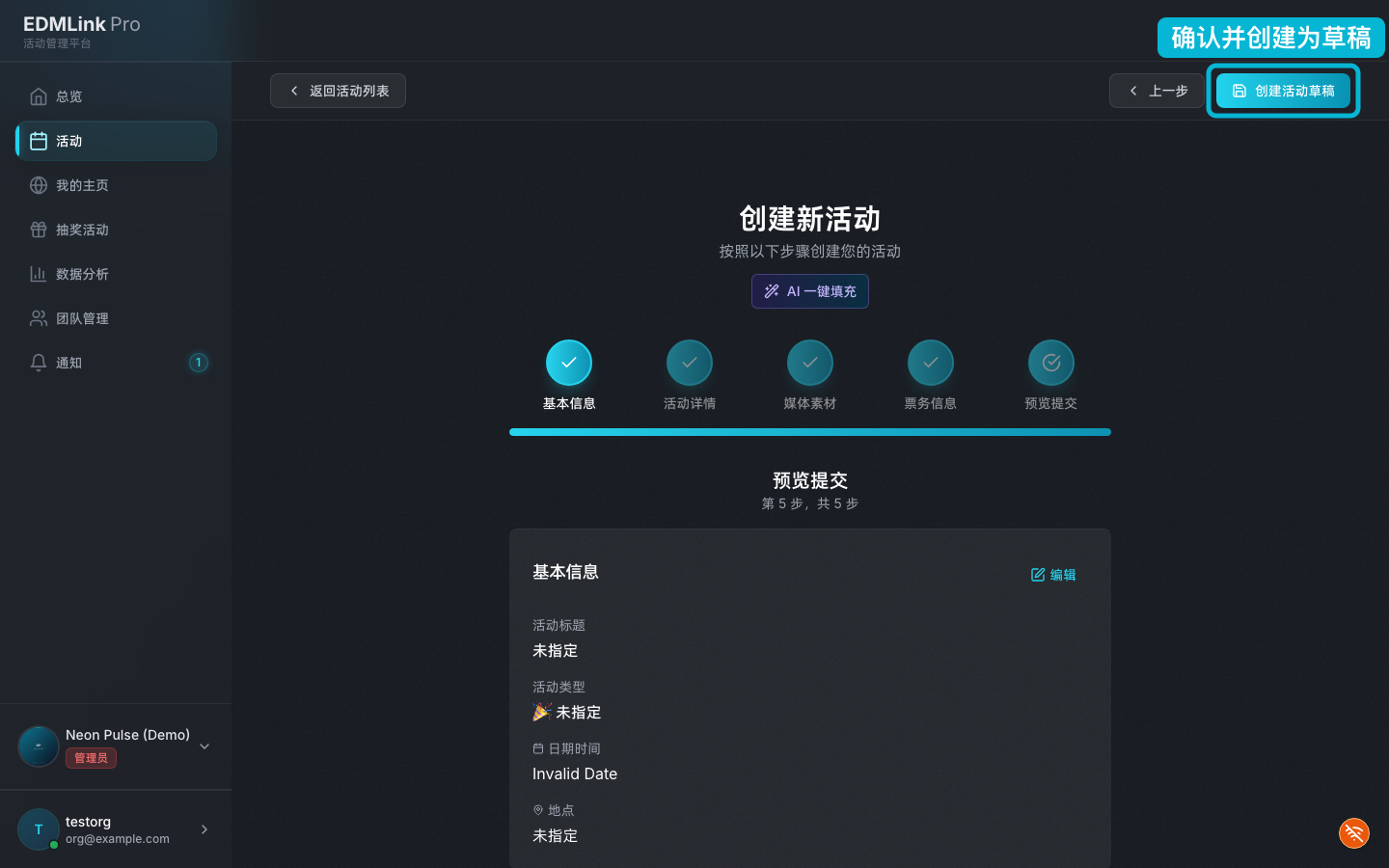Open 总览 in the sidebar menu

click(116, 96)
